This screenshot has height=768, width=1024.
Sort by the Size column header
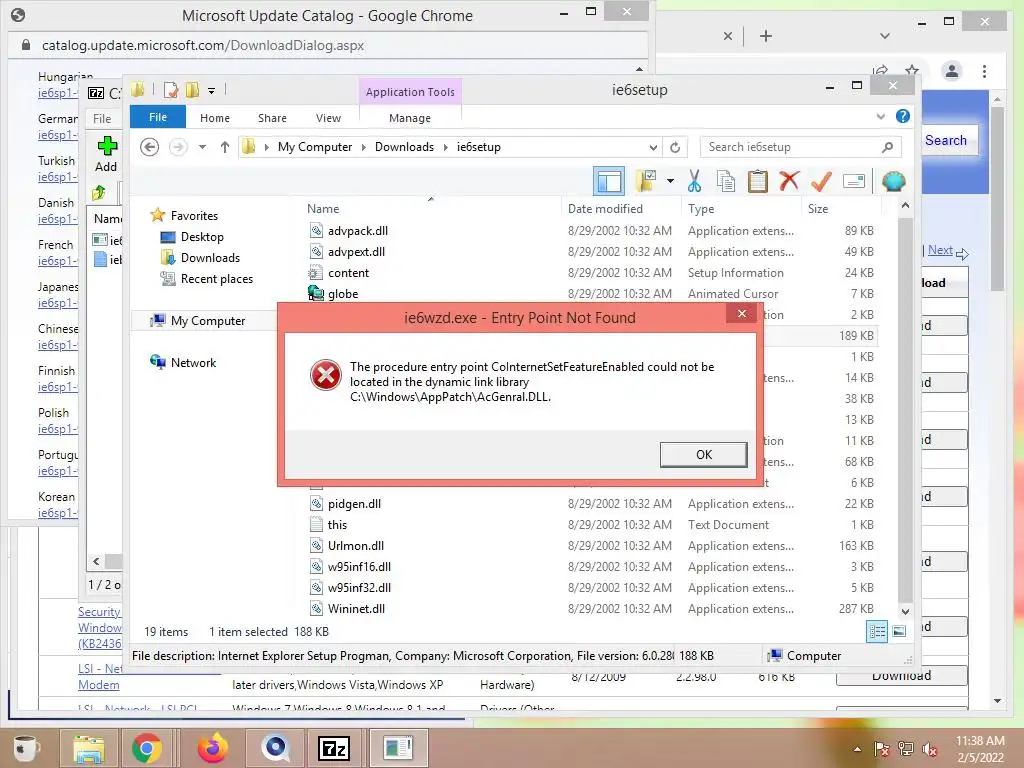841,208
